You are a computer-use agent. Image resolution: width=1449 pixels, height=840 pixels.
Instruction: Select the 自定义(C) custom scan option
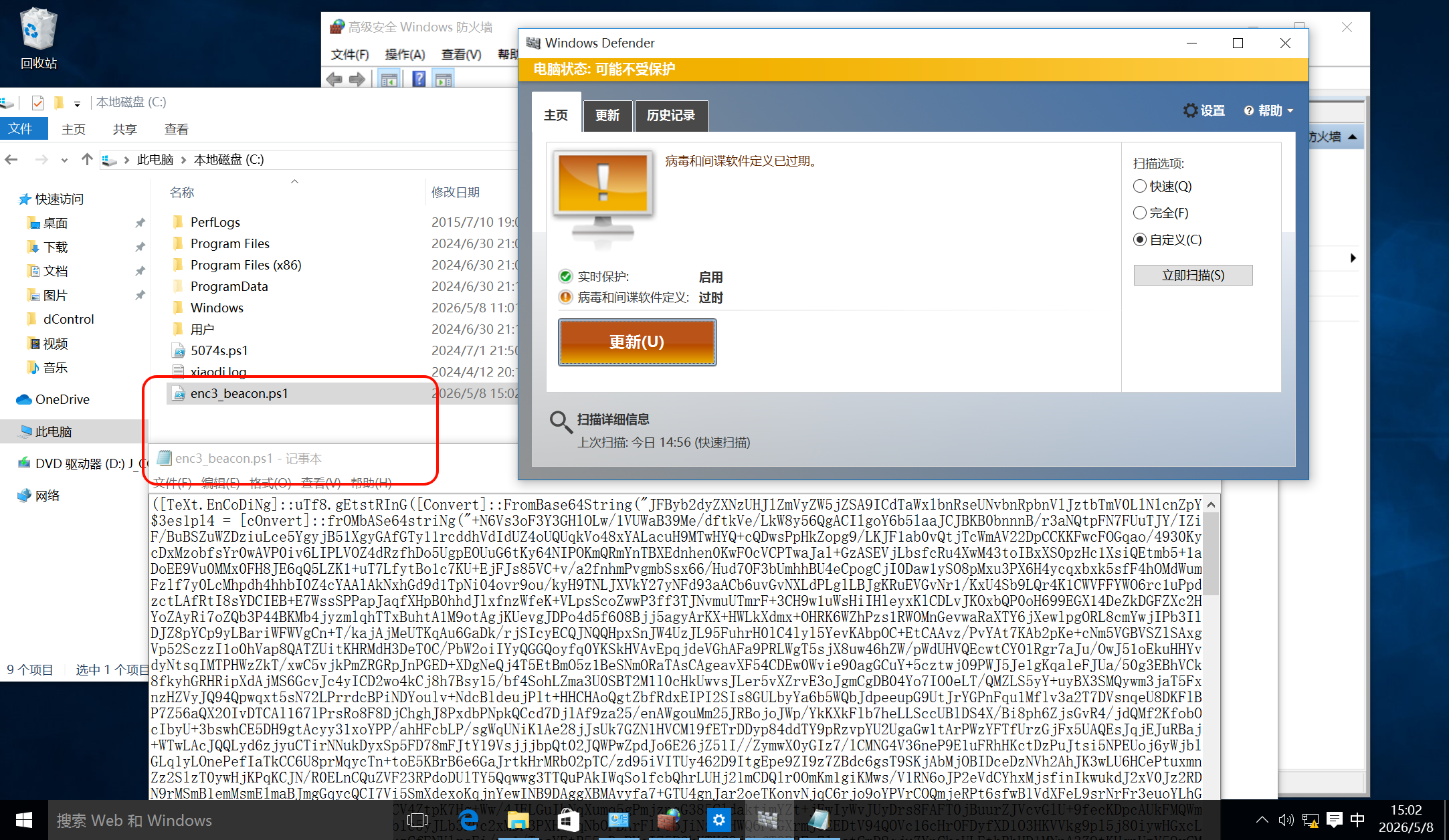[1140, 240]
